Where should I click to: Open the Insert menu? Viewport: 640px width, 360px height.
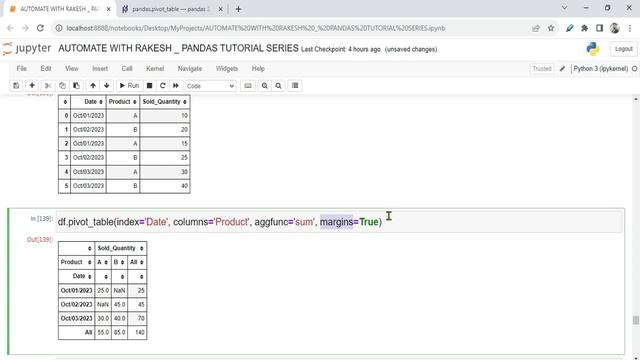[x=100, y=69]
